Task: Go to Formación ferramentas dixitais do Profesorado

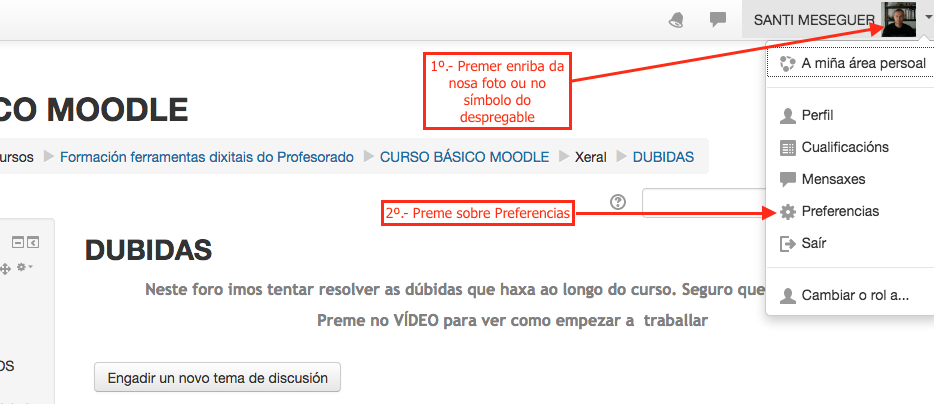Action: pyautogui.click(x=207, y=157)
